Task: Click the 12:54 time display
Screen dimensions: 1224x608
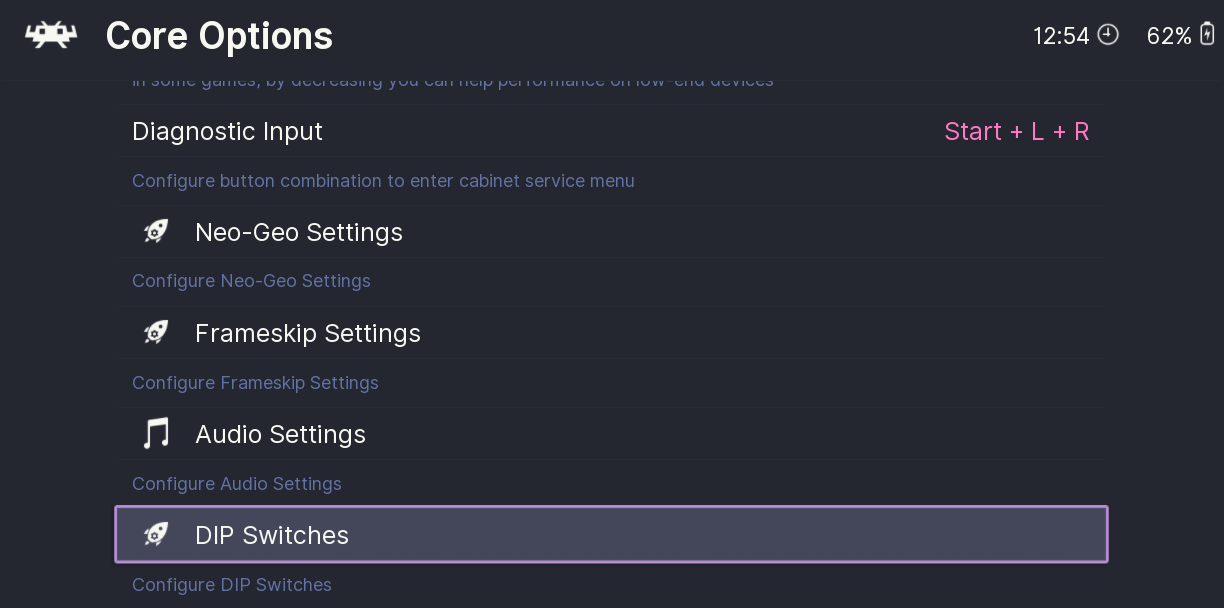Action: (x=1061, y=36)
